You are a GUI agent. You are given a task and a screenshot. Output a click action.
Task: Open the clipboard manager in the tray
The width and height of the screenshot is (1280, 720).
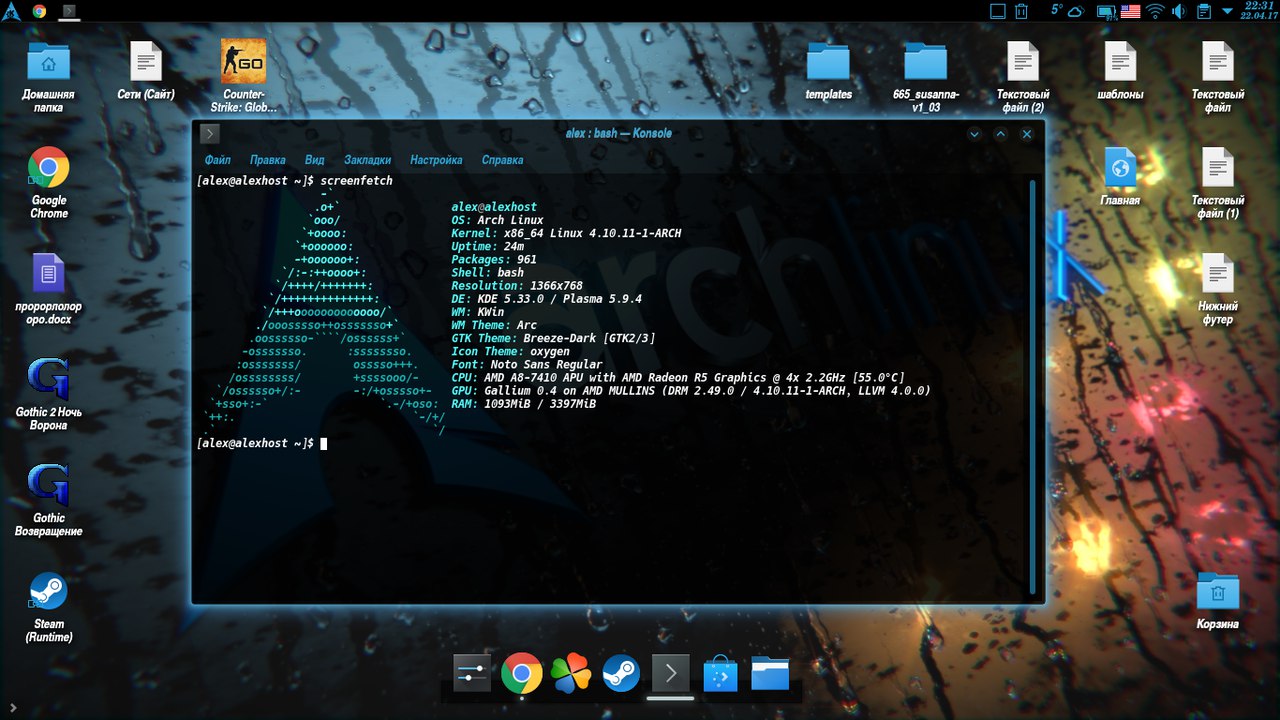coord(1203,11)
